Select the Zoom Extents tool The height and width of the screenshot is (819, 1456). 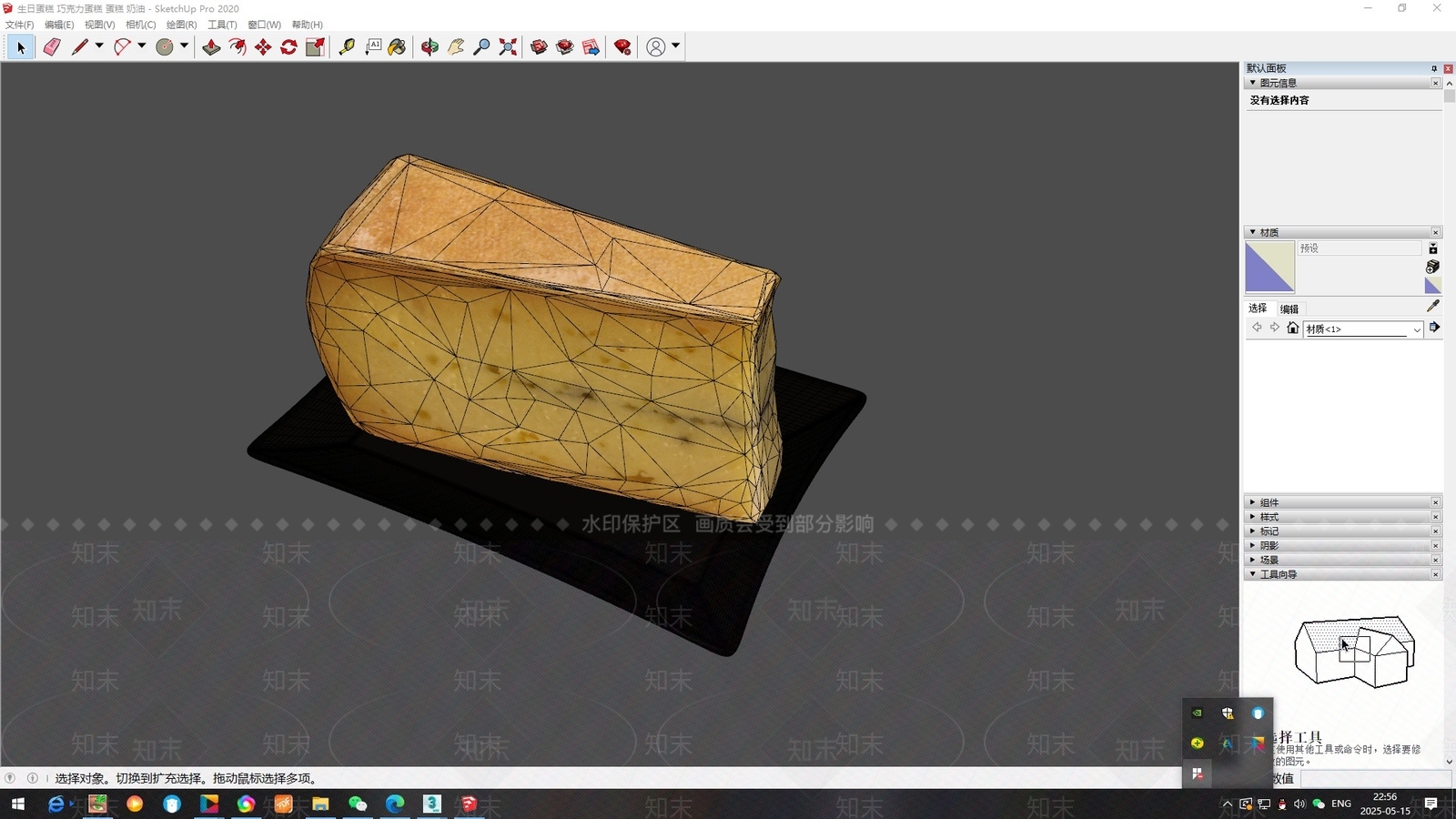pyautogui.click(x=508, y=47)
